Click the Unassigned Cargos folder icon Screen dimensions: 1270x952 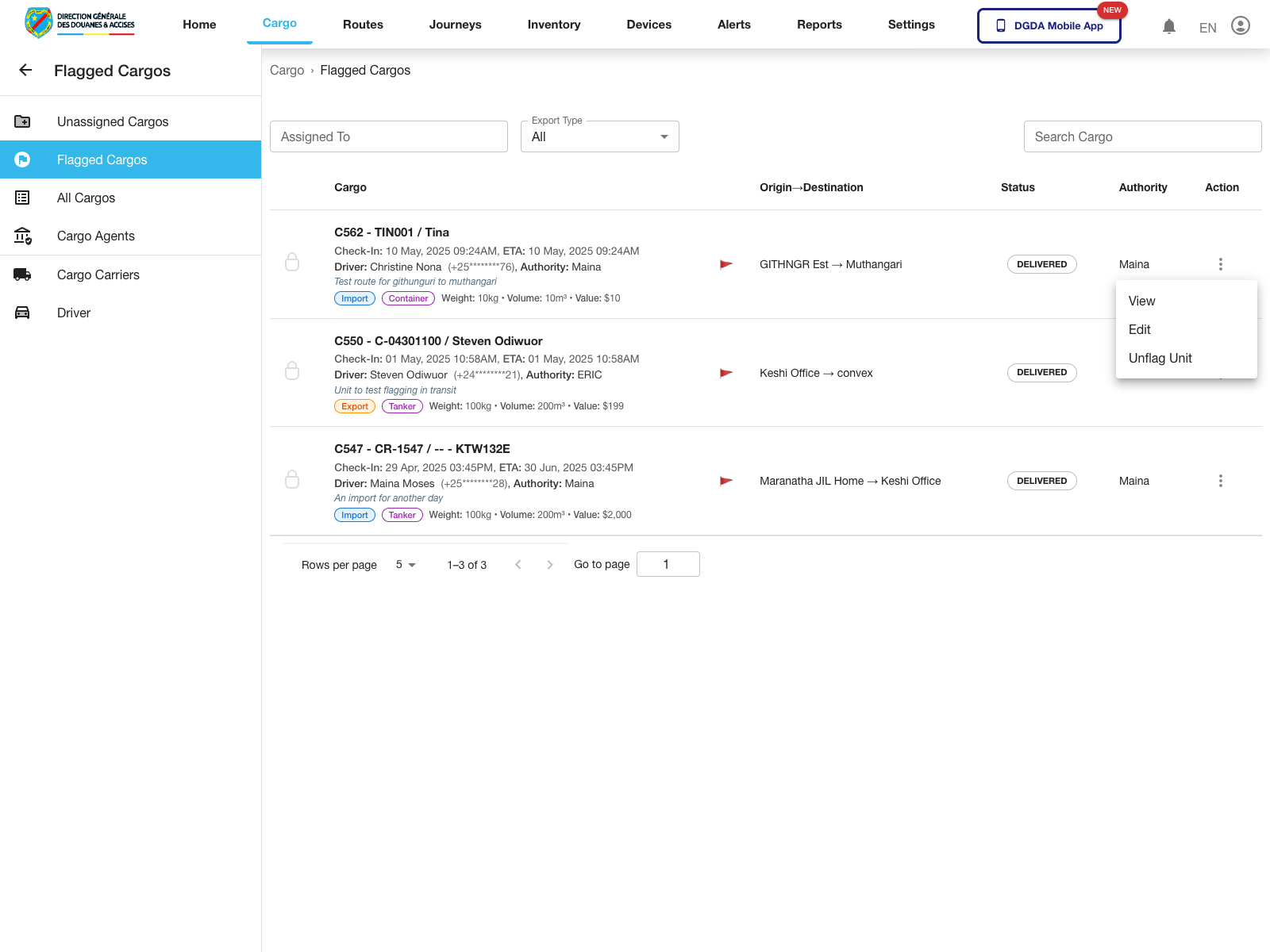(x=22, y=121)
